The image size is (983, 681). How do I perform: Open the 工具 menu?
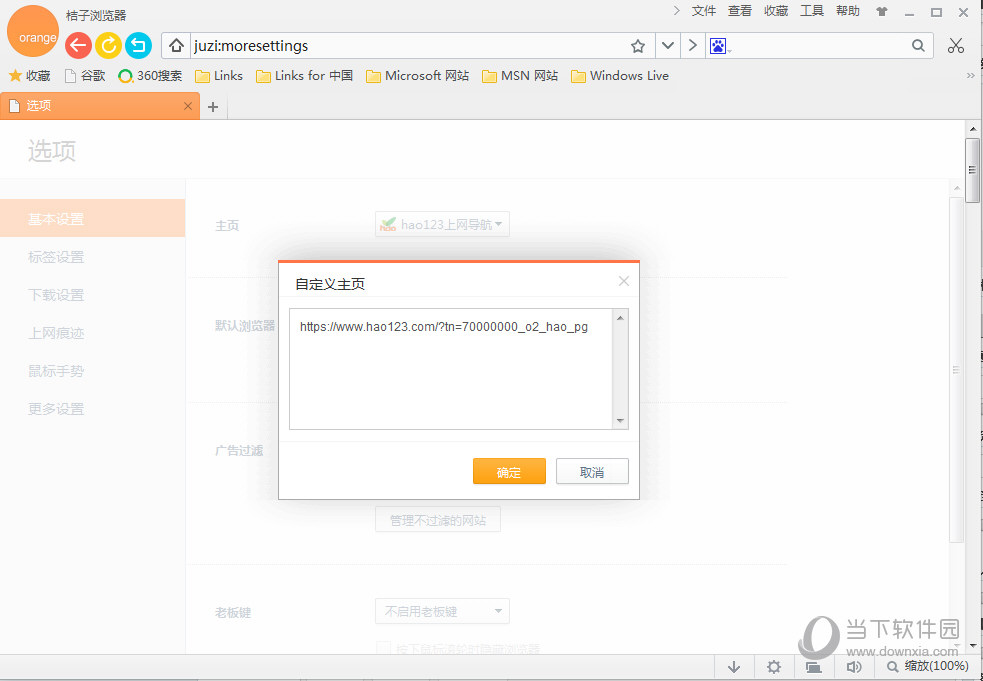[811, 11]
